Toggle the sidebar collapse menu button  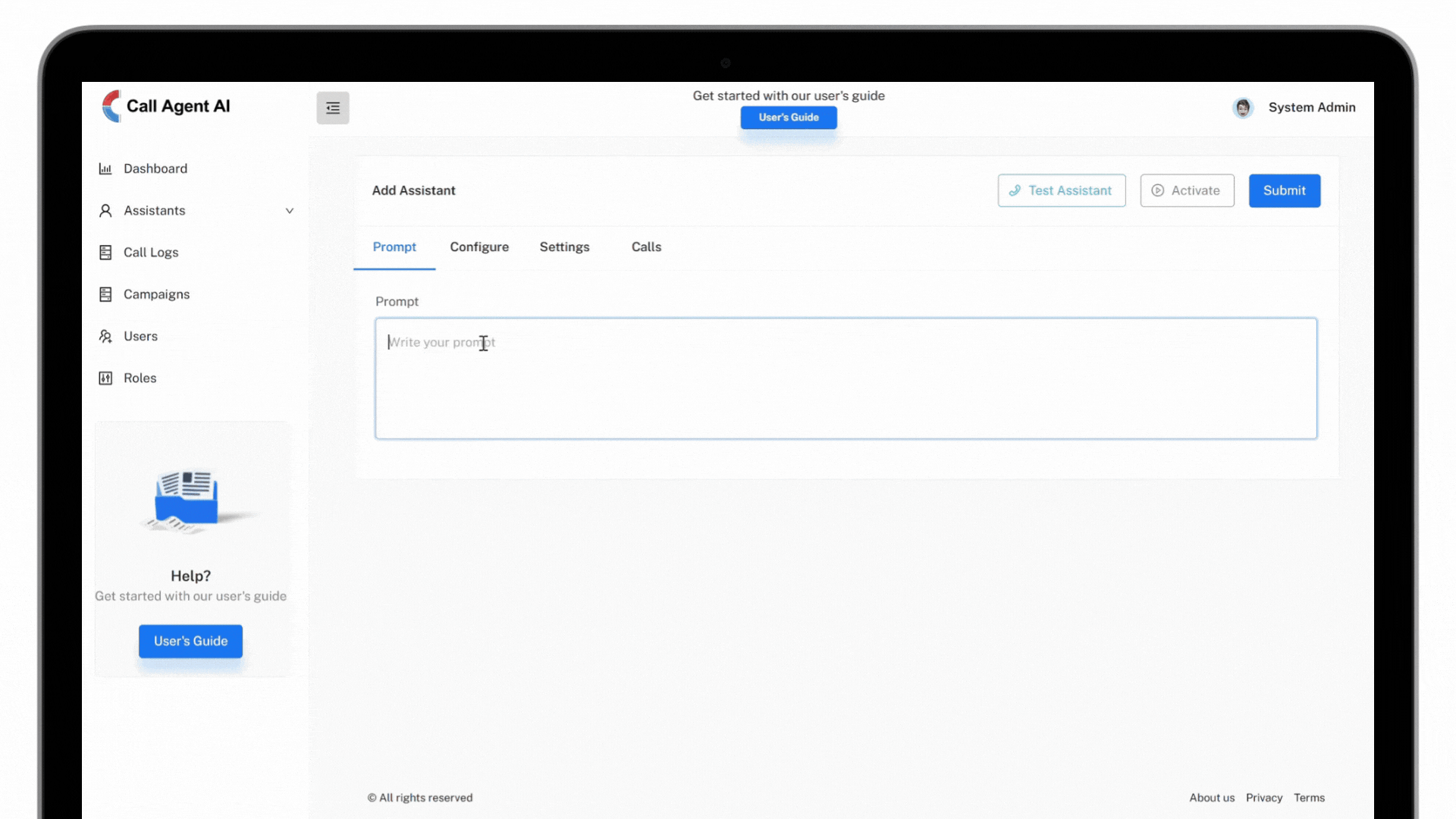(333, 108)
